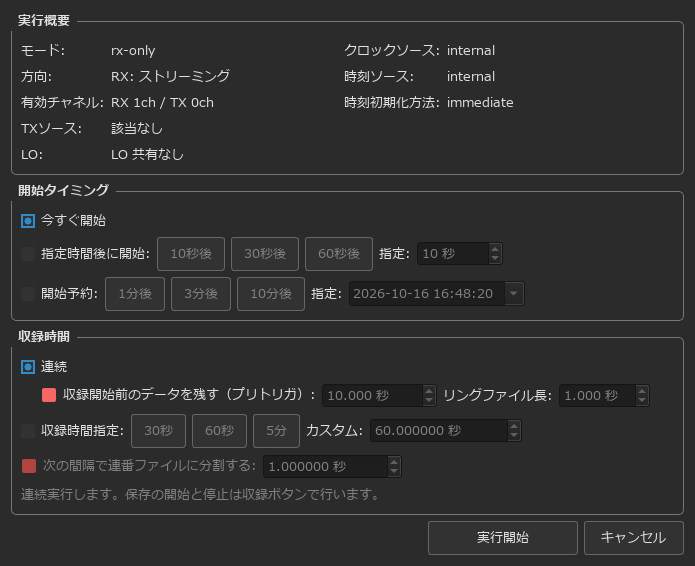
Task: Click the キャンセル button
Action: point(633,538)
